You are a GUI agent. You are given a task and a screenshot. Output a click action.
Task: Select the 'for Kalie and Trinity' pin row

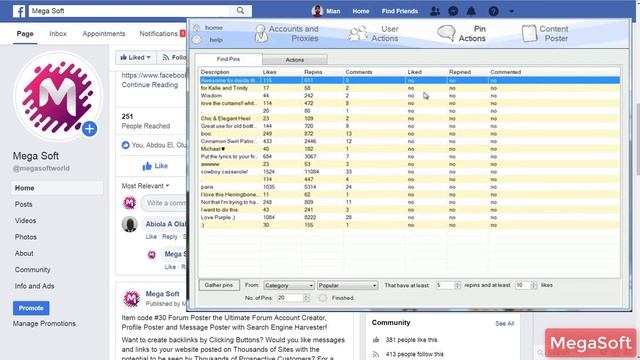pyautogui.click(x=410, y=88)
